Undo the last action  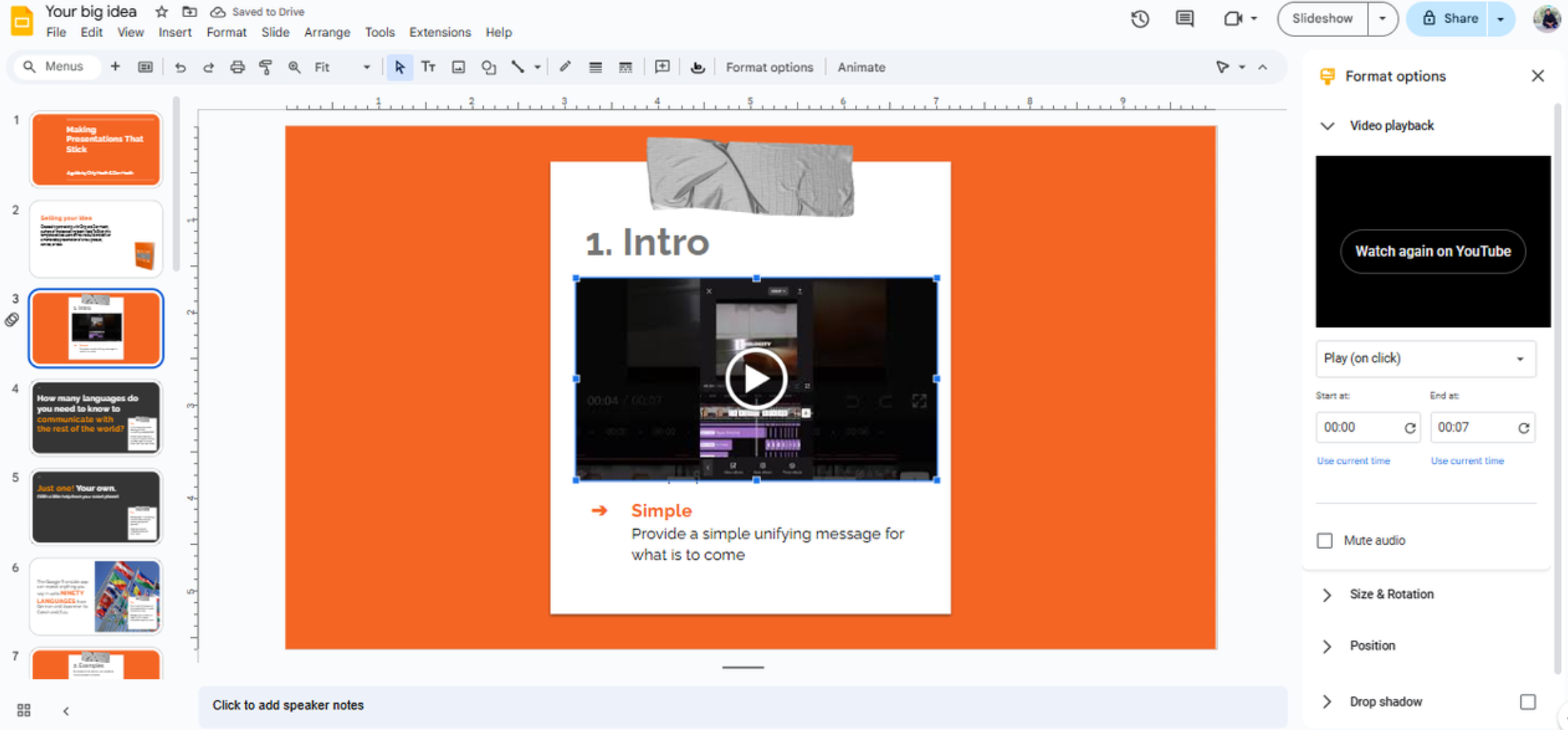point(180,67)
